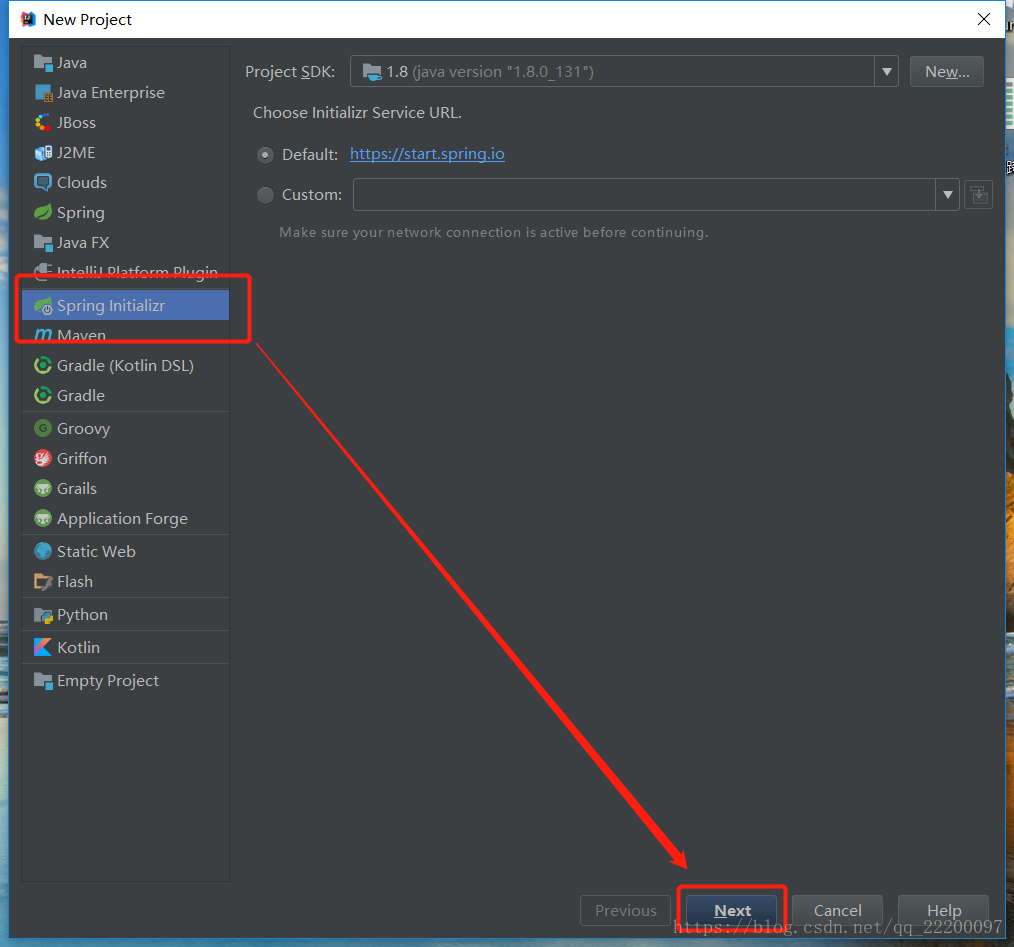Click the Static Web globe icon
This screenshot has height=947, width=1014.
pos(43,551)
